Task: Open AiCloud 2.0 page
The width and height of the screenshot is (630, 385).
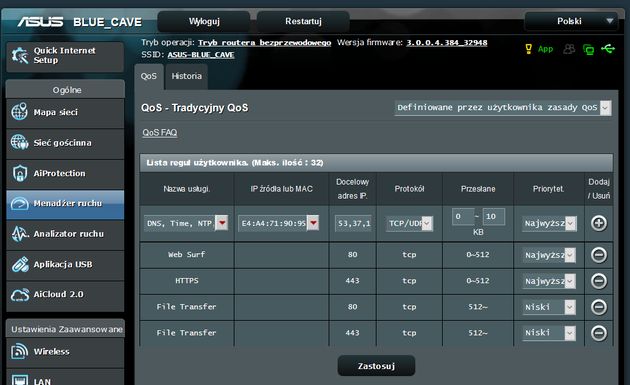Action: [65, 295]
